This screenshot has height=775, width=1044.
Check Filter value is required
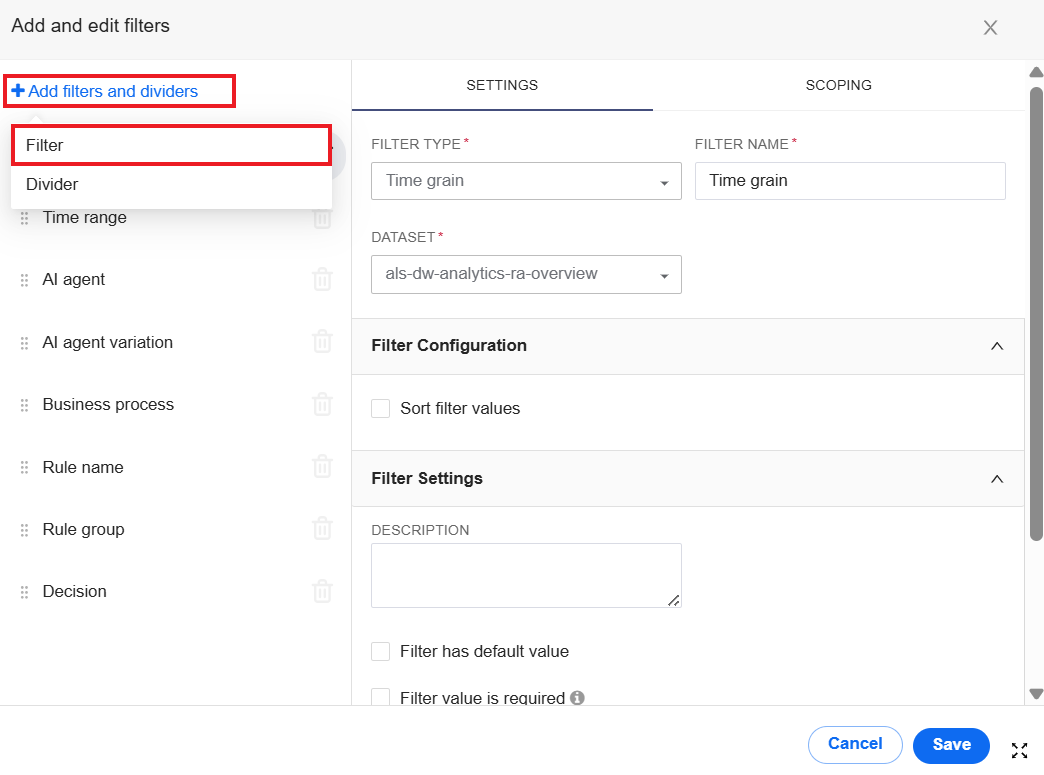pyautogui.click(x=380, y=696)
